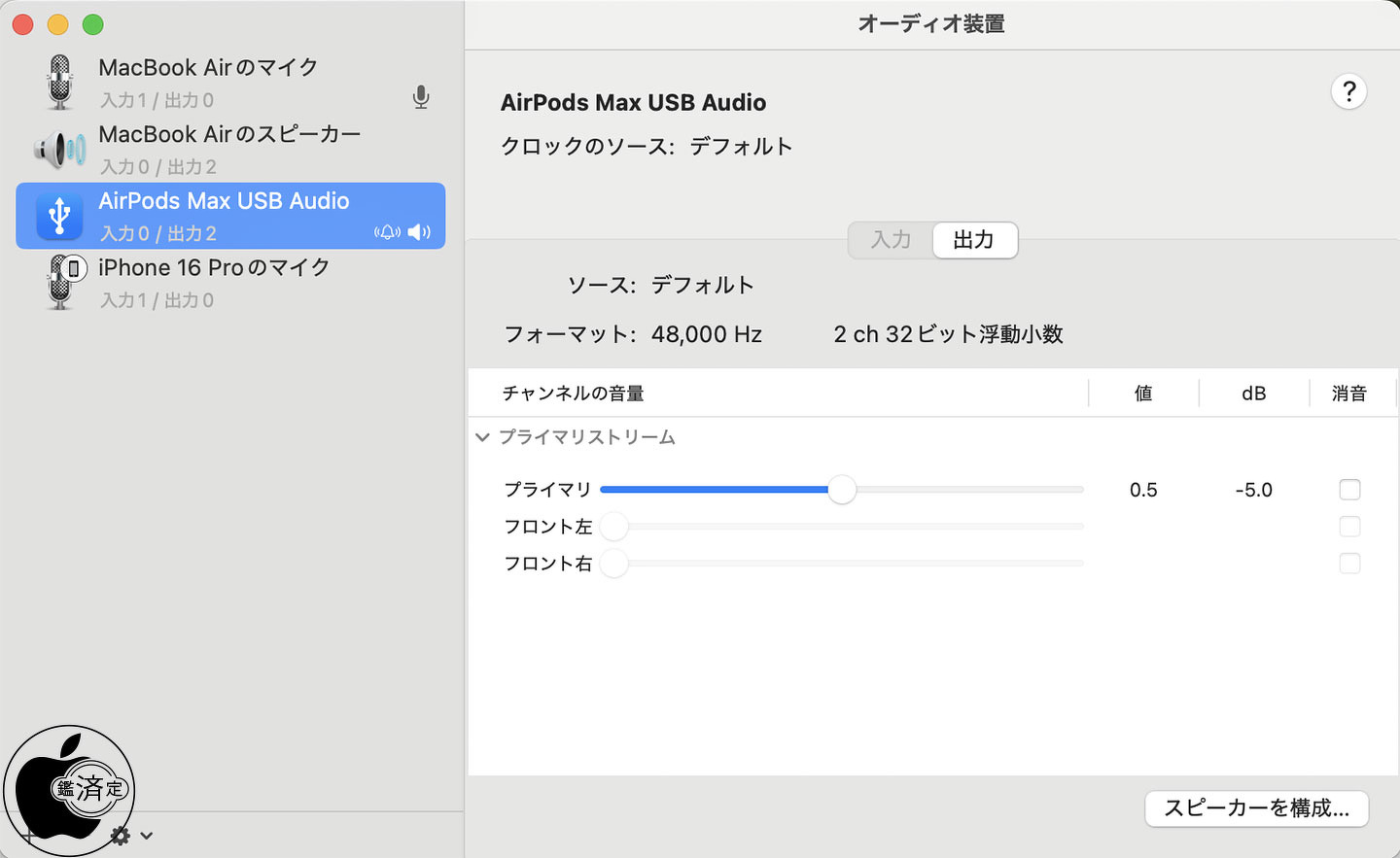Switch to 入力 tab
Screen dimensions: 1400x858
coord(891,240)
